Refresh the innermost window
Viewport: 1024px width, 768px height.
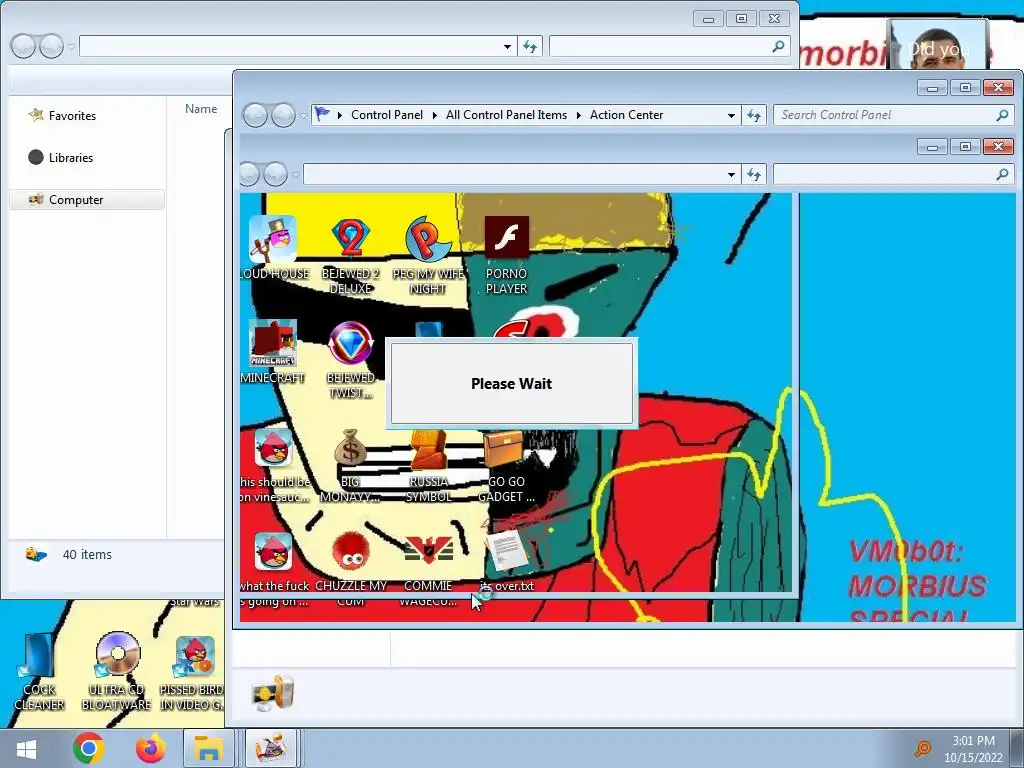click(754, 175)
